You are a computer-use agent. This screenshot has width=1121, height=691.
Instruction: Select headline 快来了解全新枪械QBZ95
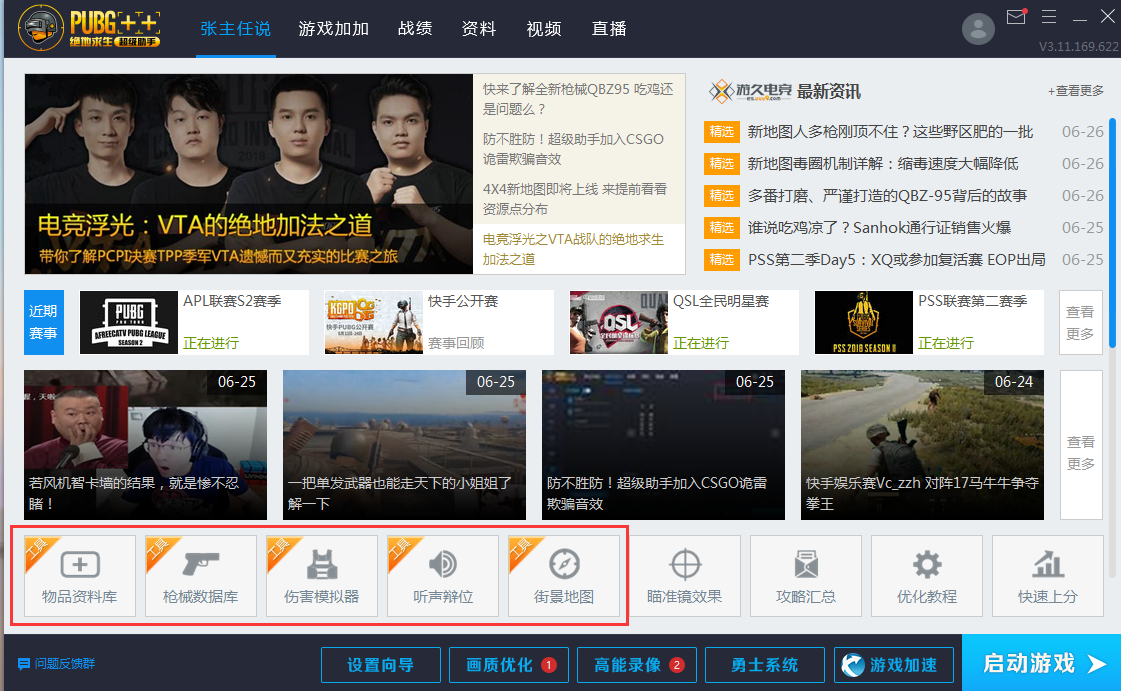[x=578, y=99]
